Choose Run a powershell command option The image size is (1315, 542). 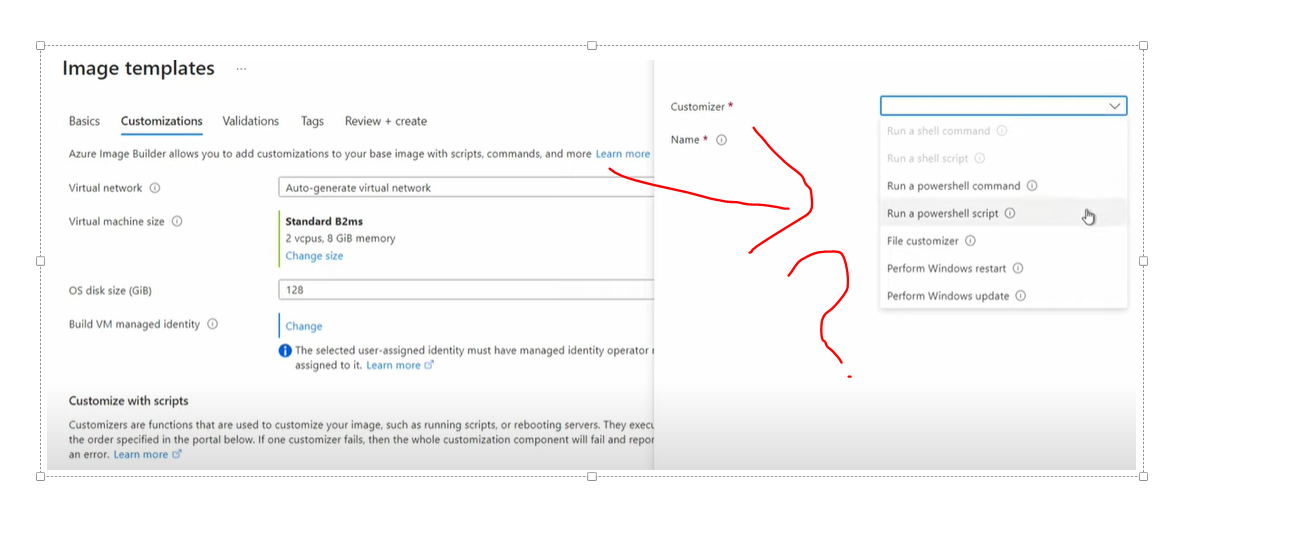(1003, 186)
